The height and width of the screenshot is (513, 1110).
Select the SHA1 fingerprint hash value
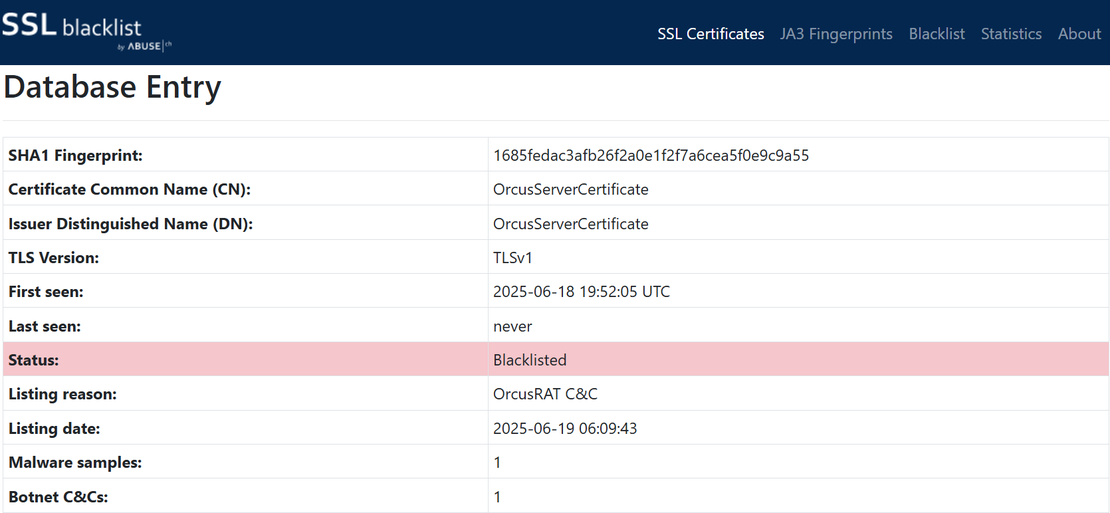[x=651, y=155]
